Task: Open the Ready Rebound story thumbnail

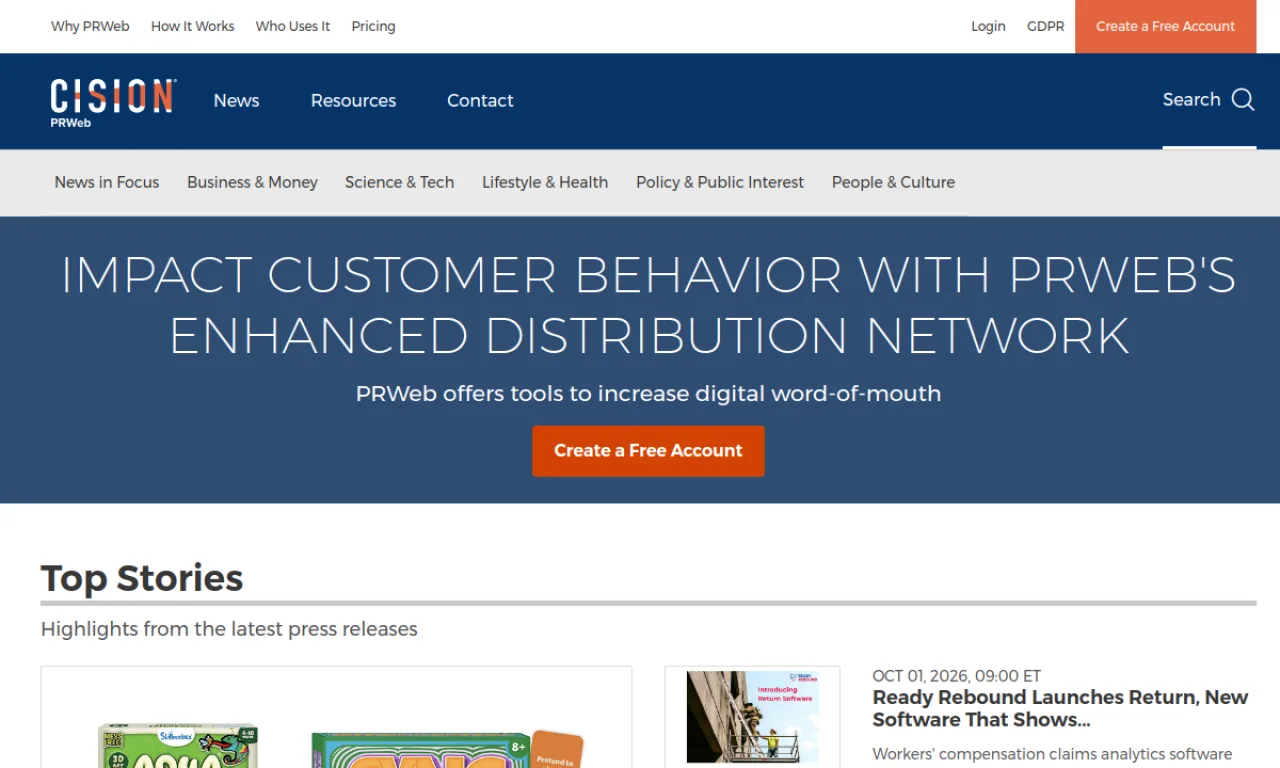Action: 753,716
